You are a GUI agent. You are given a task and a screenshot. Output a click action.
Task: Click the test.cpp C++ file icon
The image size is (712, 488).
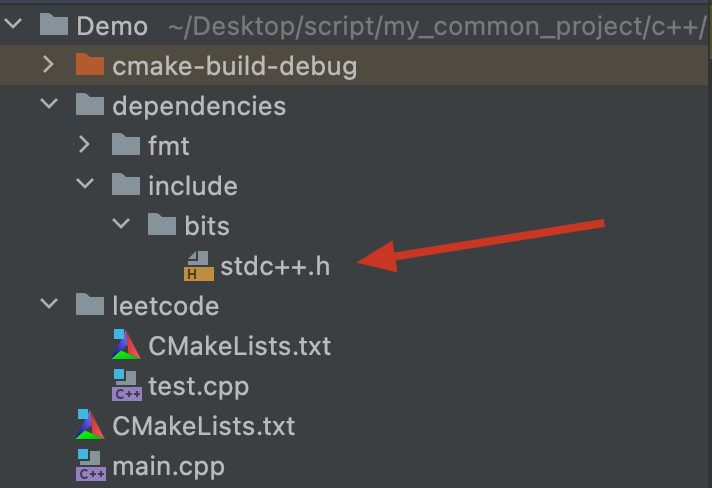[127, 385]
